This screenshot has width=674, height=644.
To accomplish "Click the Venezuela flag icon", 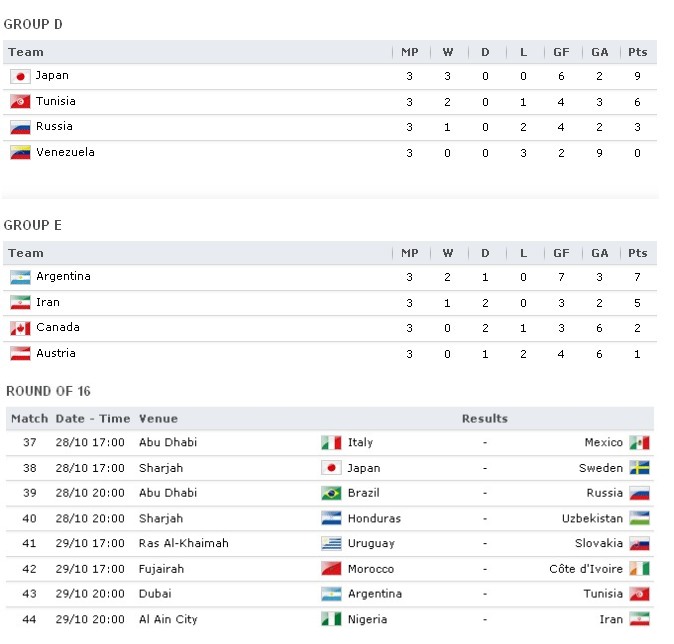I will coord(20,153).
